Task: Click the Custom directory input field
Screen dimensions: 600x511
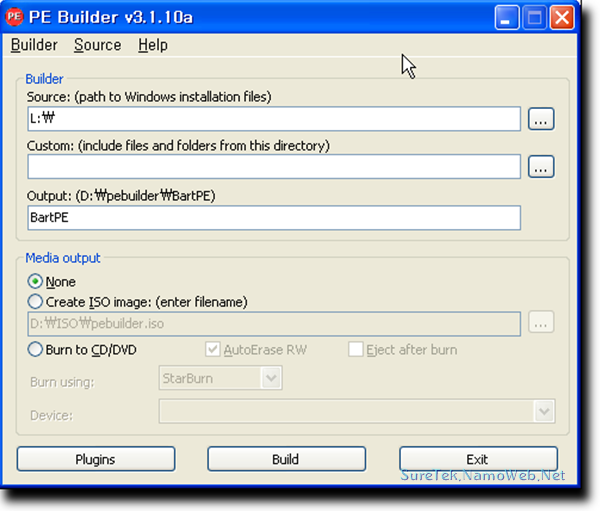Action: coord(274,167)
